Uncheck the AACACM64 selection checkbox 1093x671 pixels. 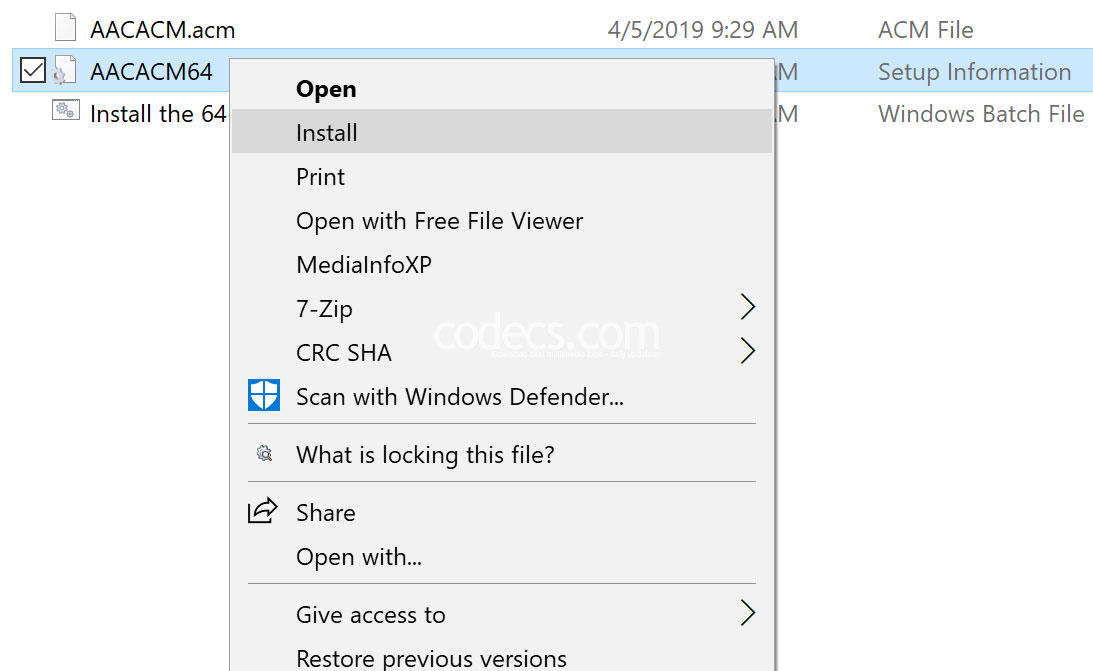(x=33, y=70)
